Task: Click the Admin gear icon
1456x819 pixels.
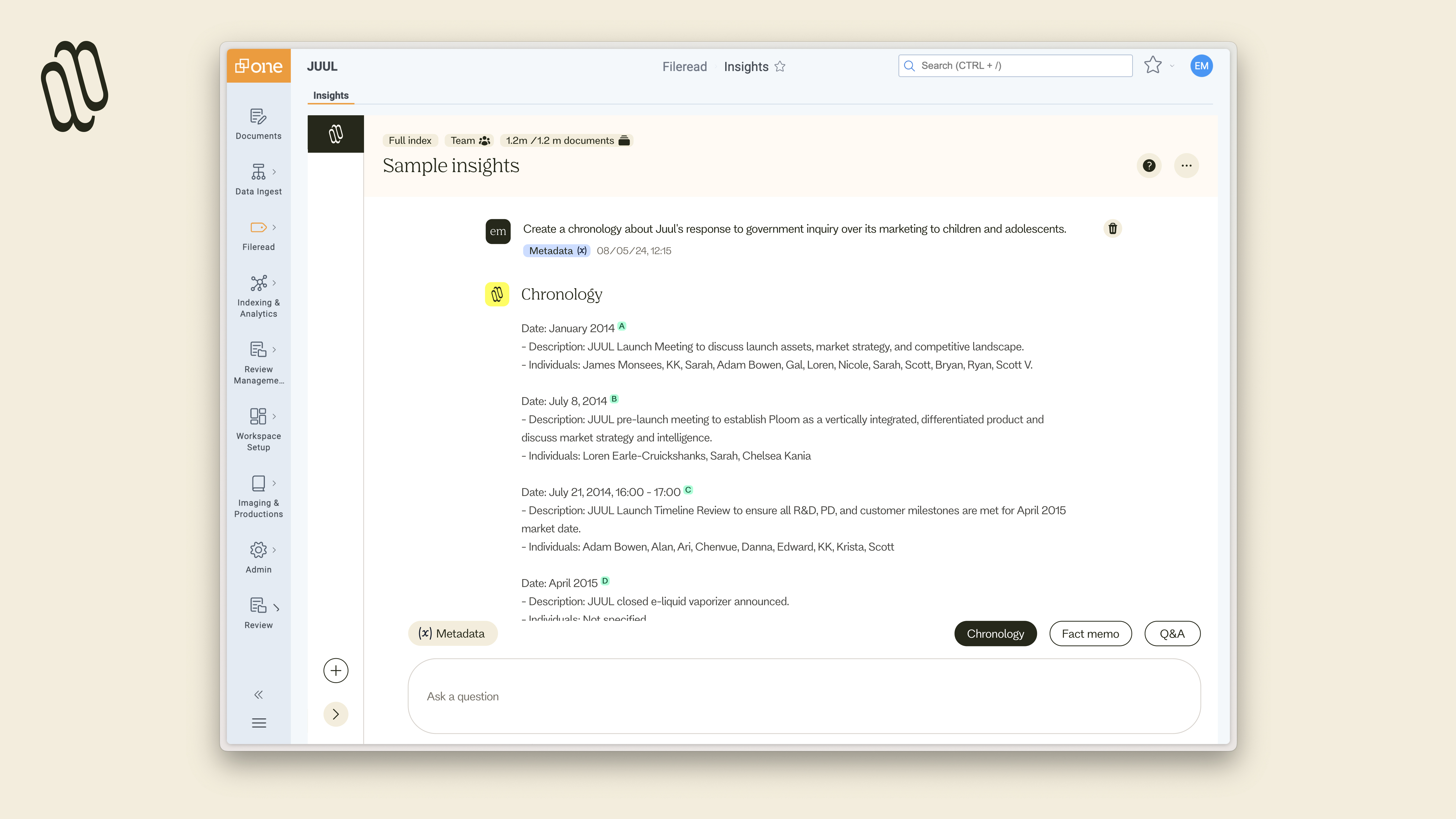Action: (x=258, y=550)
